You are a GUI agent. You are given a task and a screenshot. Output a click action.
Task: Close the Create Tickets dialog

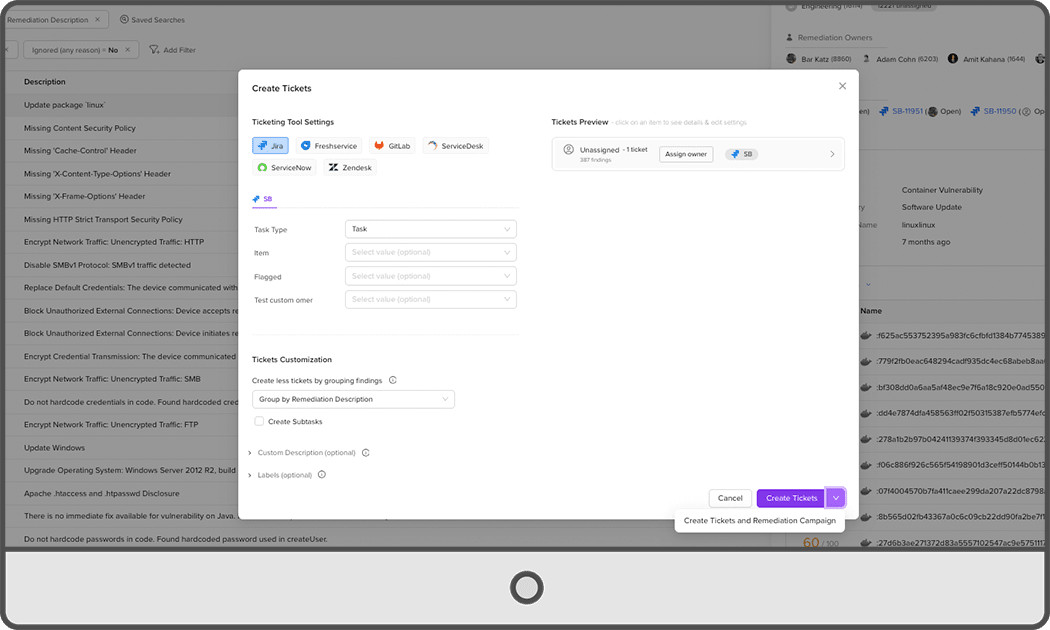[842, 86]
